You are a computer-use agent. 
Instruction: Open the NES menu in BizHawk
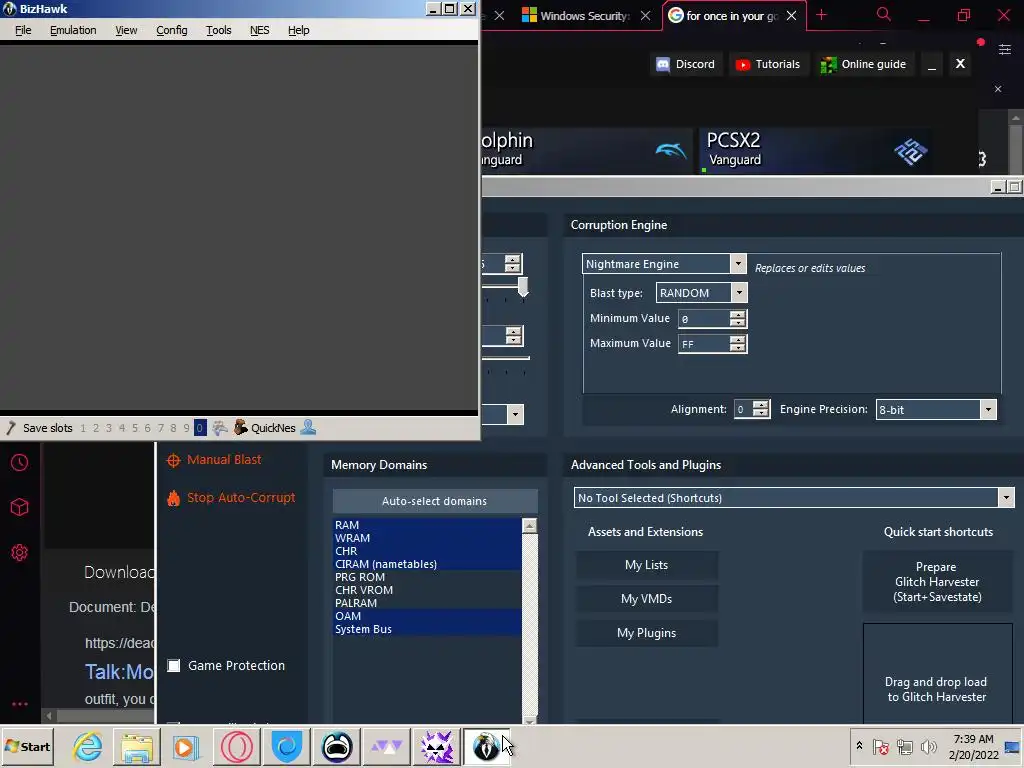[259, 30]
